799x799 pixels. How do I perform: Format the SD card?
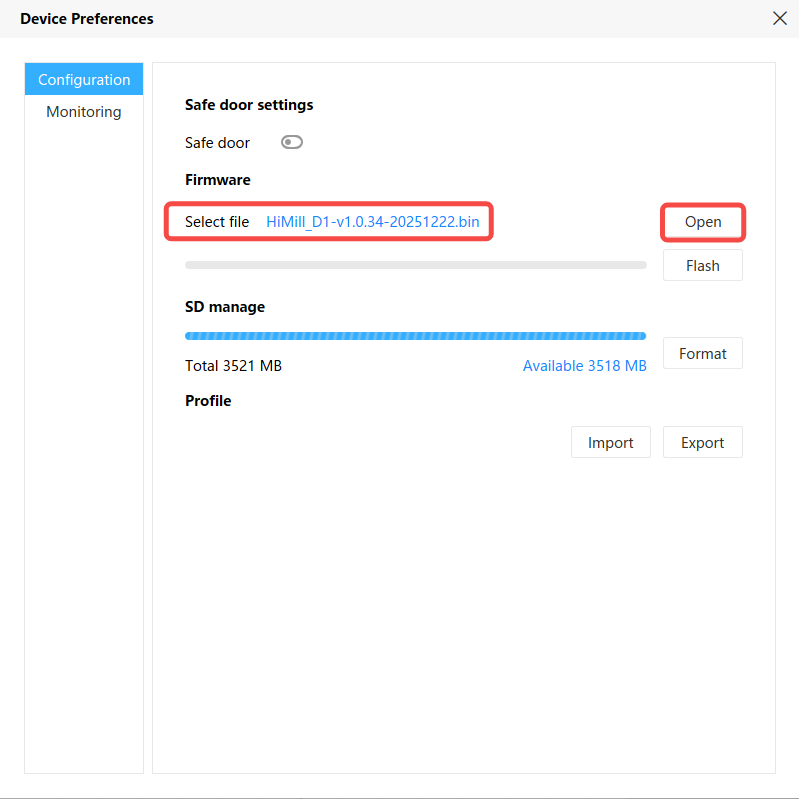[702, 353]
